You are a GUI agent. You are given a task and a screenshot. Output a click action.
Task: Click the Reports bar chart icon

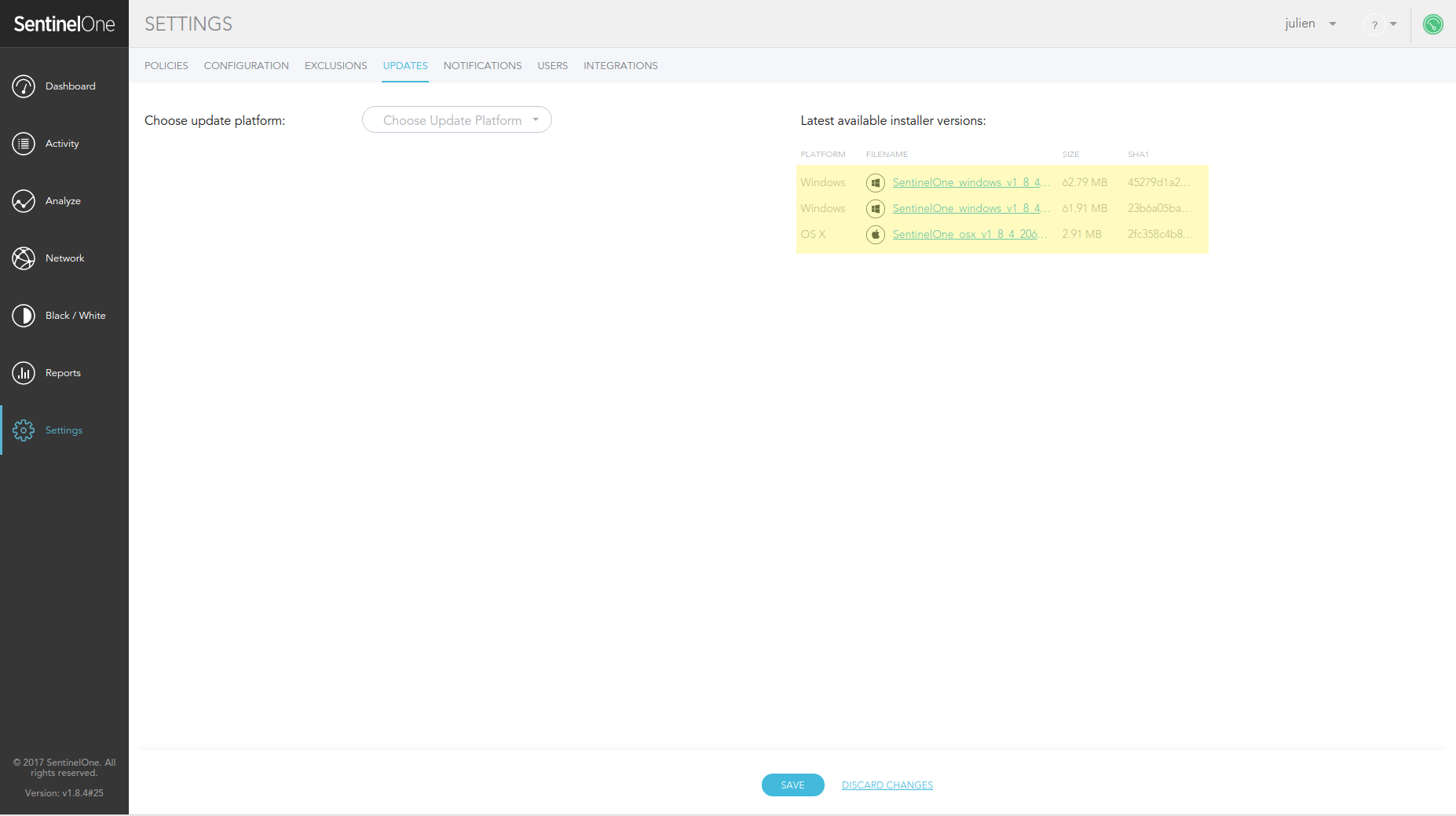coord(24,373)
